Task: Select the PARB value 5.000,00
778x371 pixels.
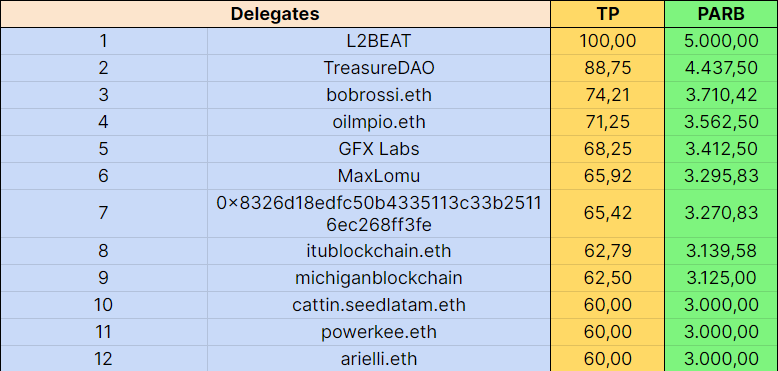Action: [721, 41]
